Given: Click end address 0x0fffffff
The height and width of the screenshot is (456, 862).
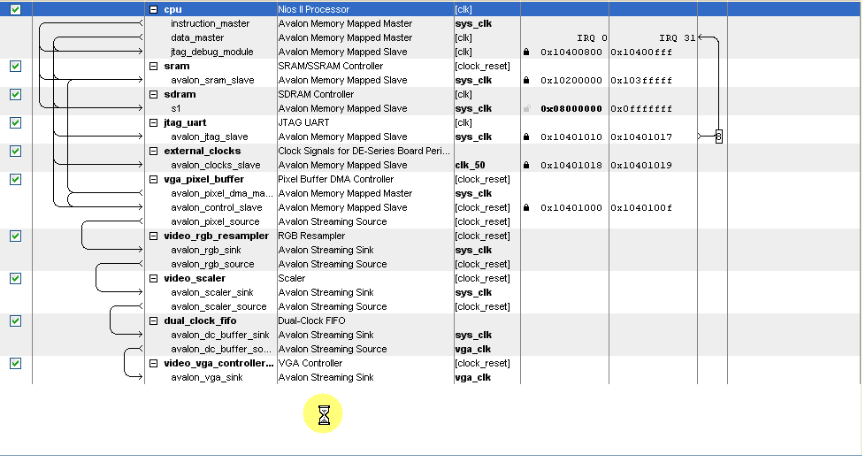Looking at the screenshot, I should click(x=642, y=109).
